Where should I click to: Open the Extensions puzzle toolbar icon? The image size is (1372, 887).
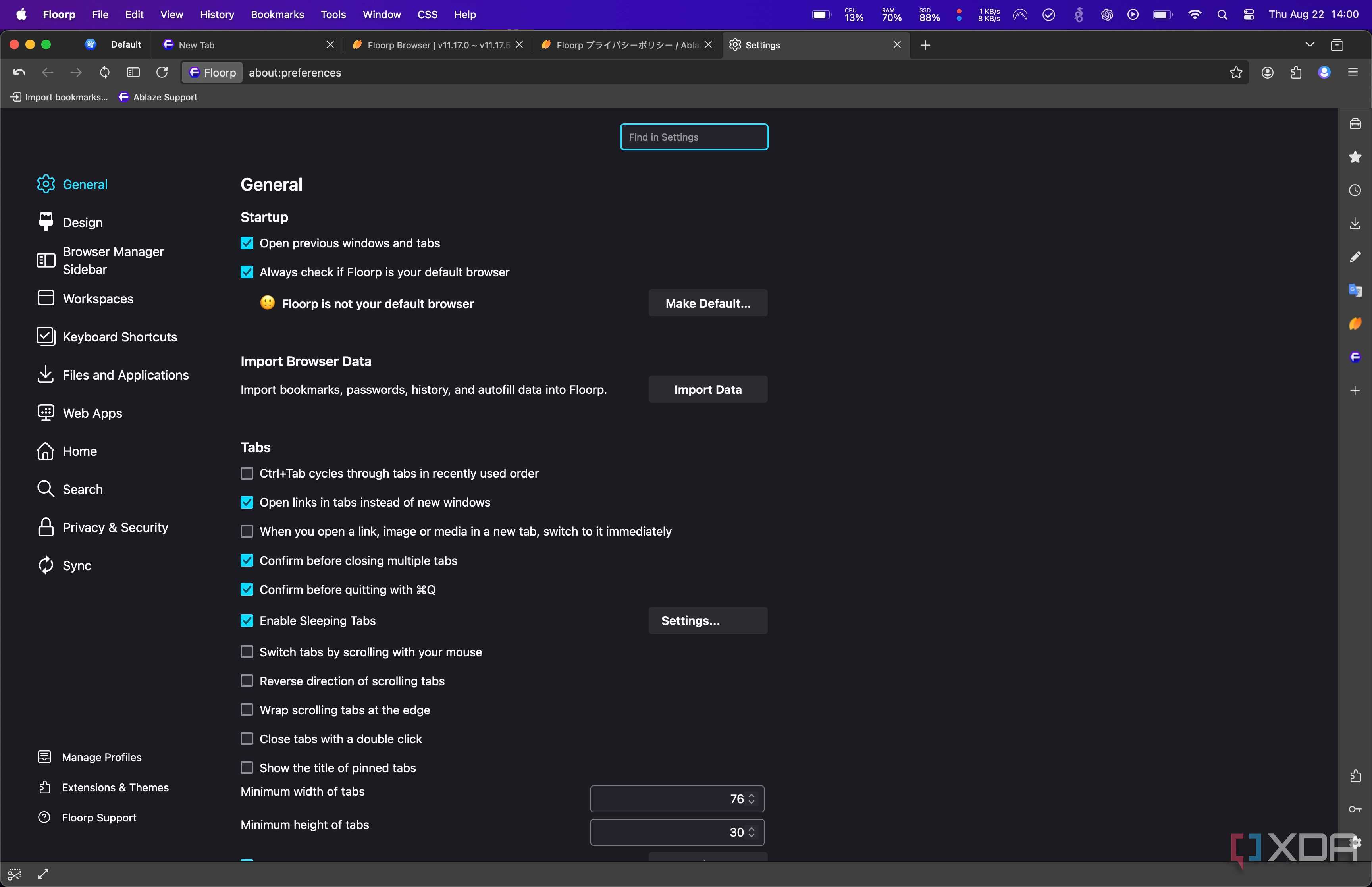[1296, 73]
